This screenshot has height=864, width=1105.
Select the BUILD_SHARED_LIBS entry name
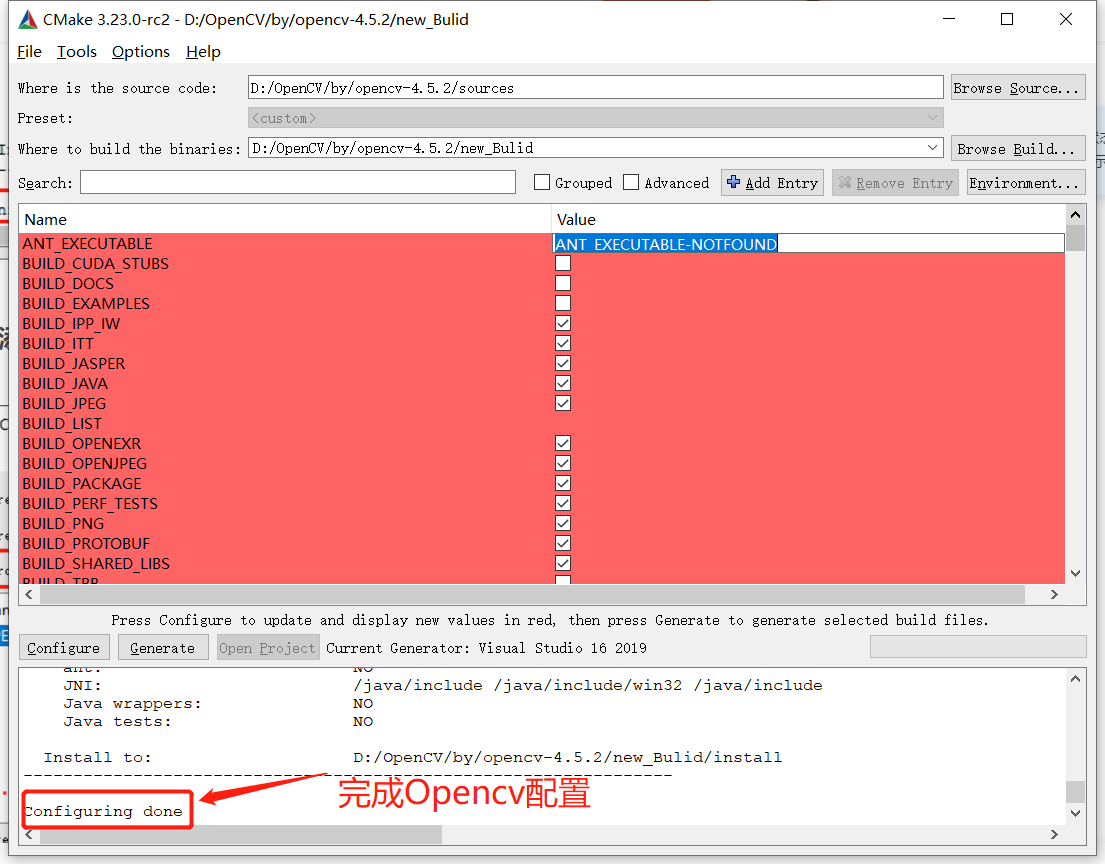[96, 564]
